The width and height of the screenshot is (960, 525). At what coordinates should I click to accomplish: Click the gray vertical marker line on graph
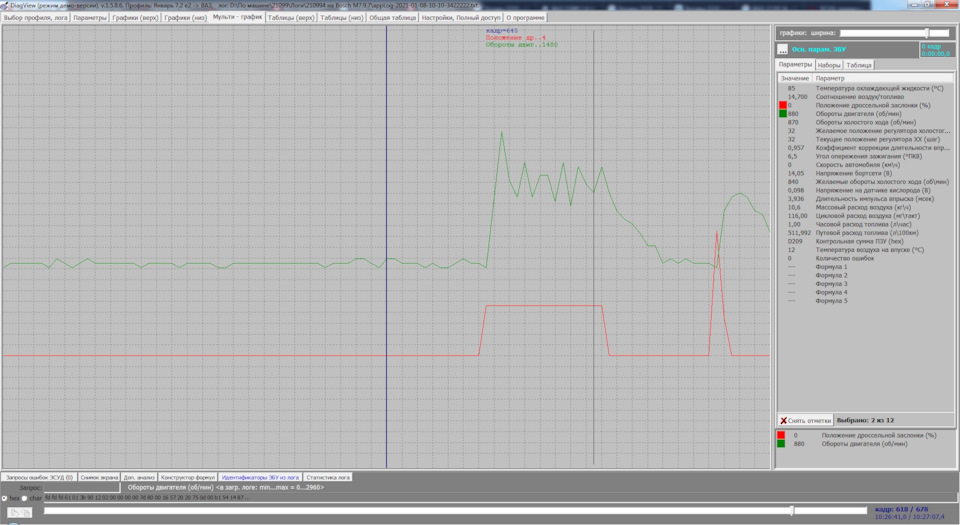[x=593, y=245]
